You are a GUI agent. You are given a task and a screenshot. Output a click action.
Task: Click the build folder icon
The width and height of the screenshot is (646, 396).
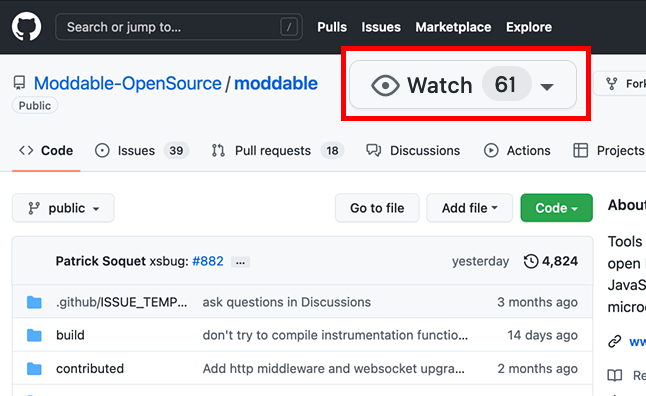pos(34,335)
